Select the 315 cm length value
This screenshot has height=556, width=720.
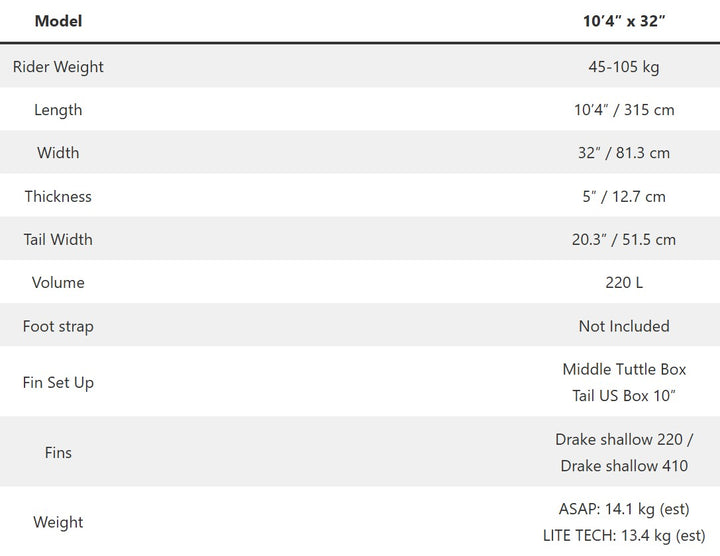649,110
